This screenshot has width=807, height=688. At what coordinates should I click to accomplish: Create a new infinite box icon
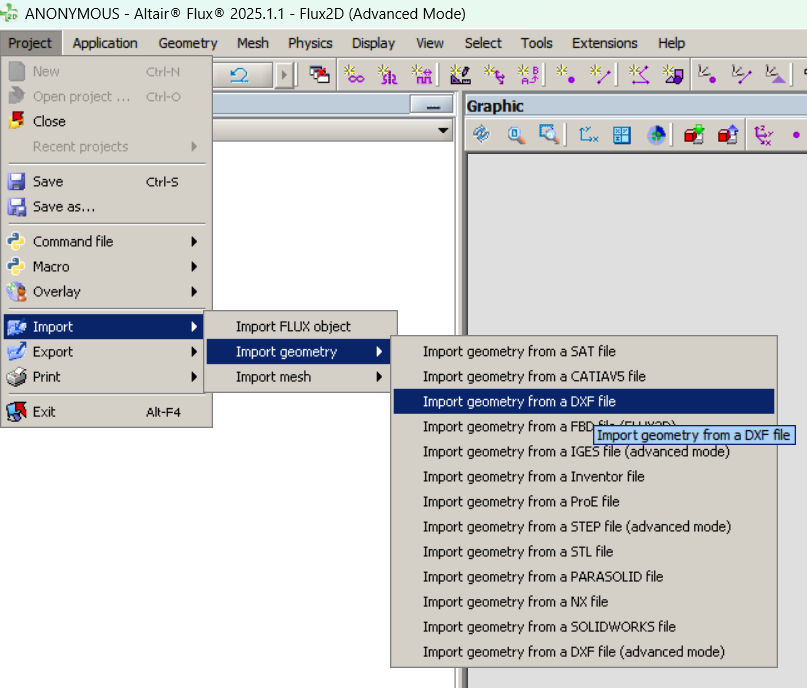coord(354,75)
